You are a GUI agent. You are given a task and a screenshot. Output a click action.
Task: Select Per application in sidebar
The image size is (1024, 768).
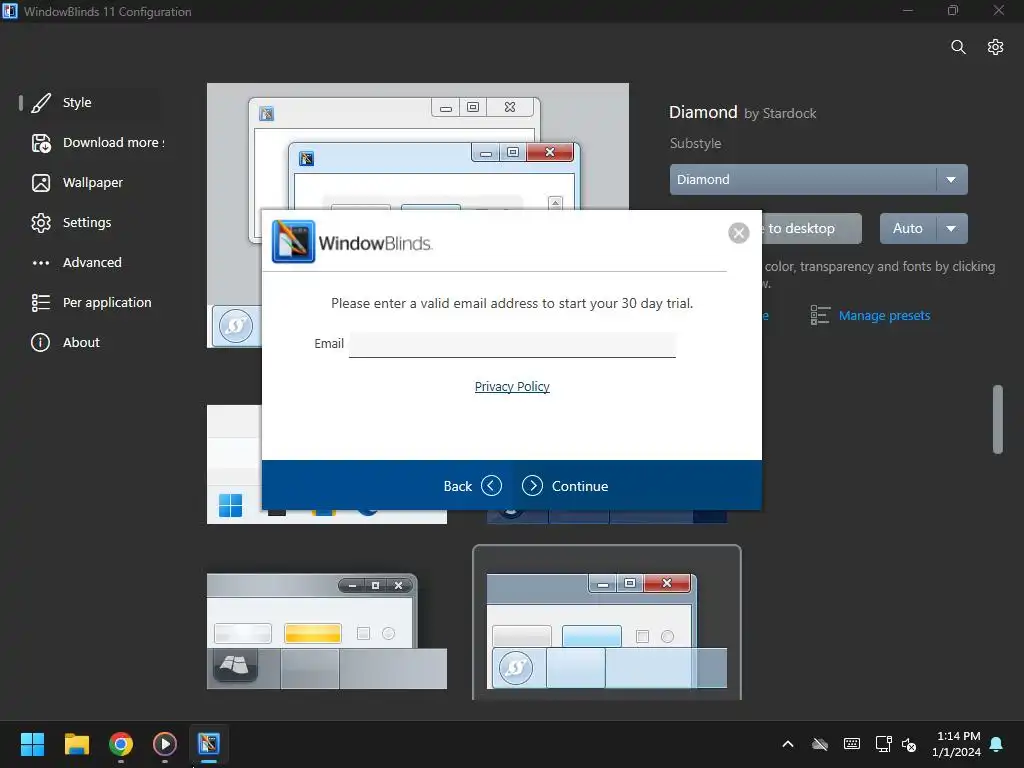click(107, 302)
